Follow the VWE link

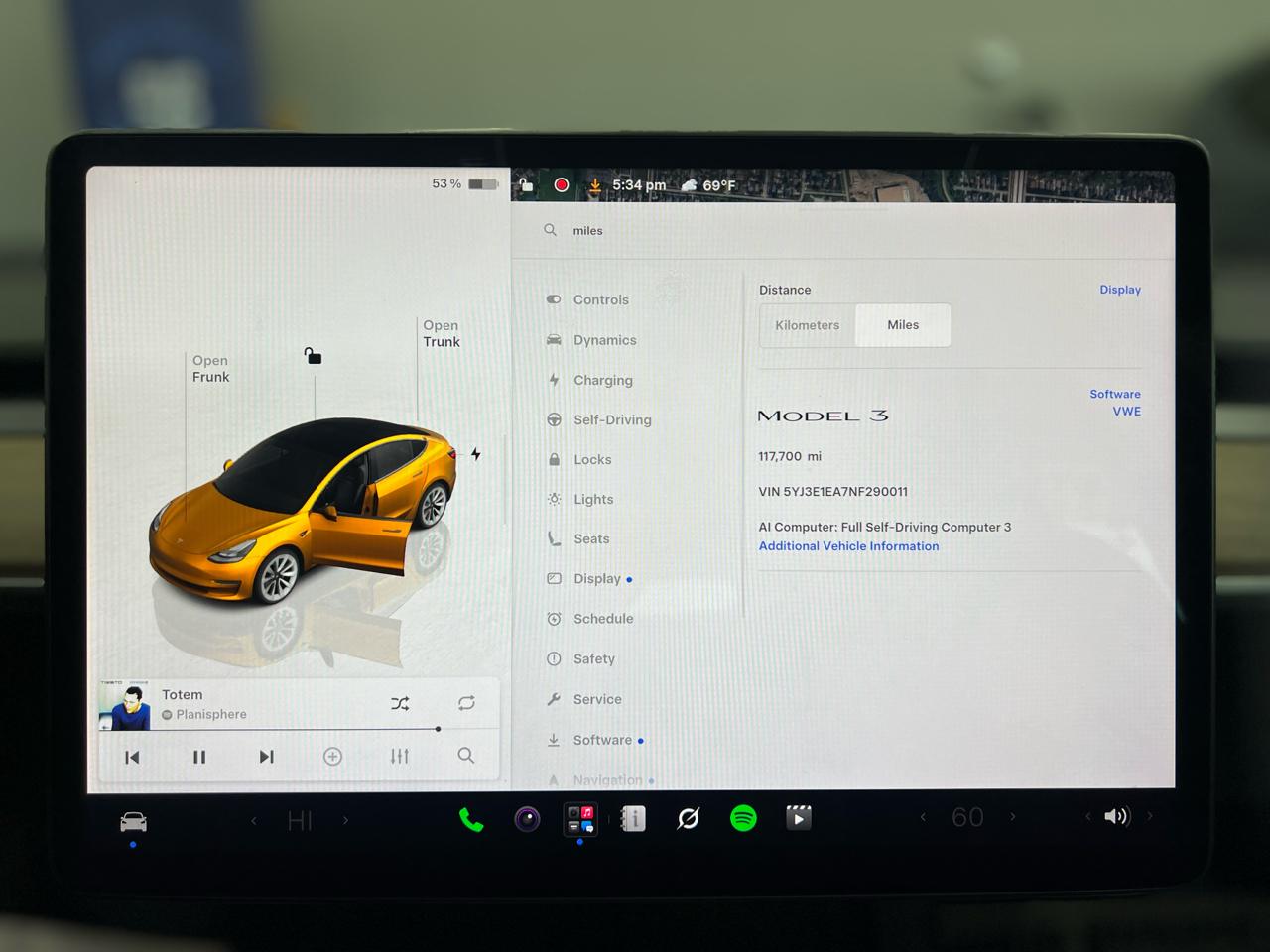[x=1126, y=412]
